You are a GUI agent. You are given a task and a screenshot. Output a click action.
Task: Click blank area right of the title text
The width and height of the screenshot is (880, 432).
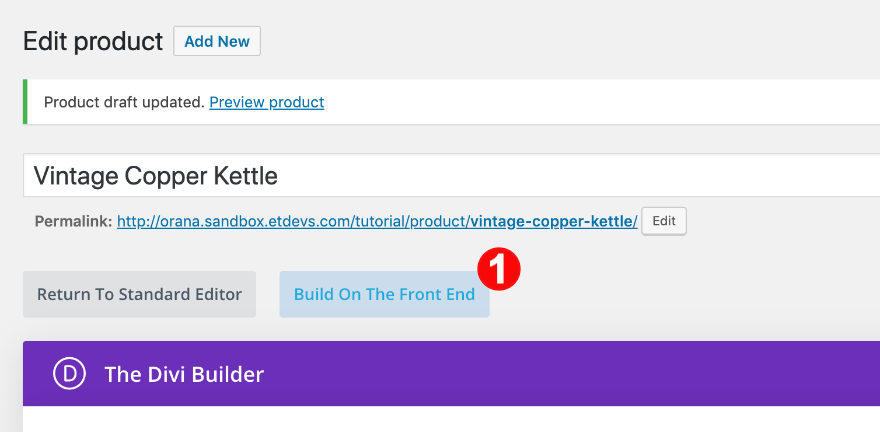click(600, 176)
